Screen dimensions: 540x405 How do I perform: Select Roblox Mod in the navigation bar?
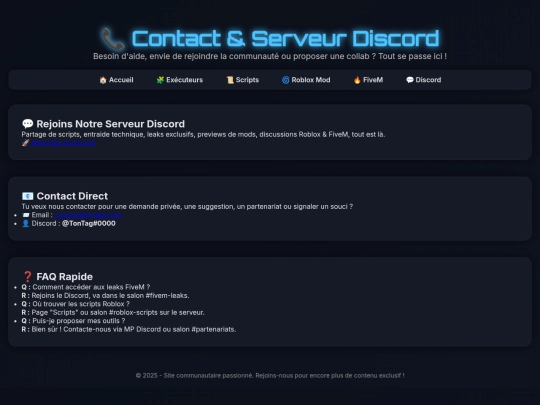[306, 80]
